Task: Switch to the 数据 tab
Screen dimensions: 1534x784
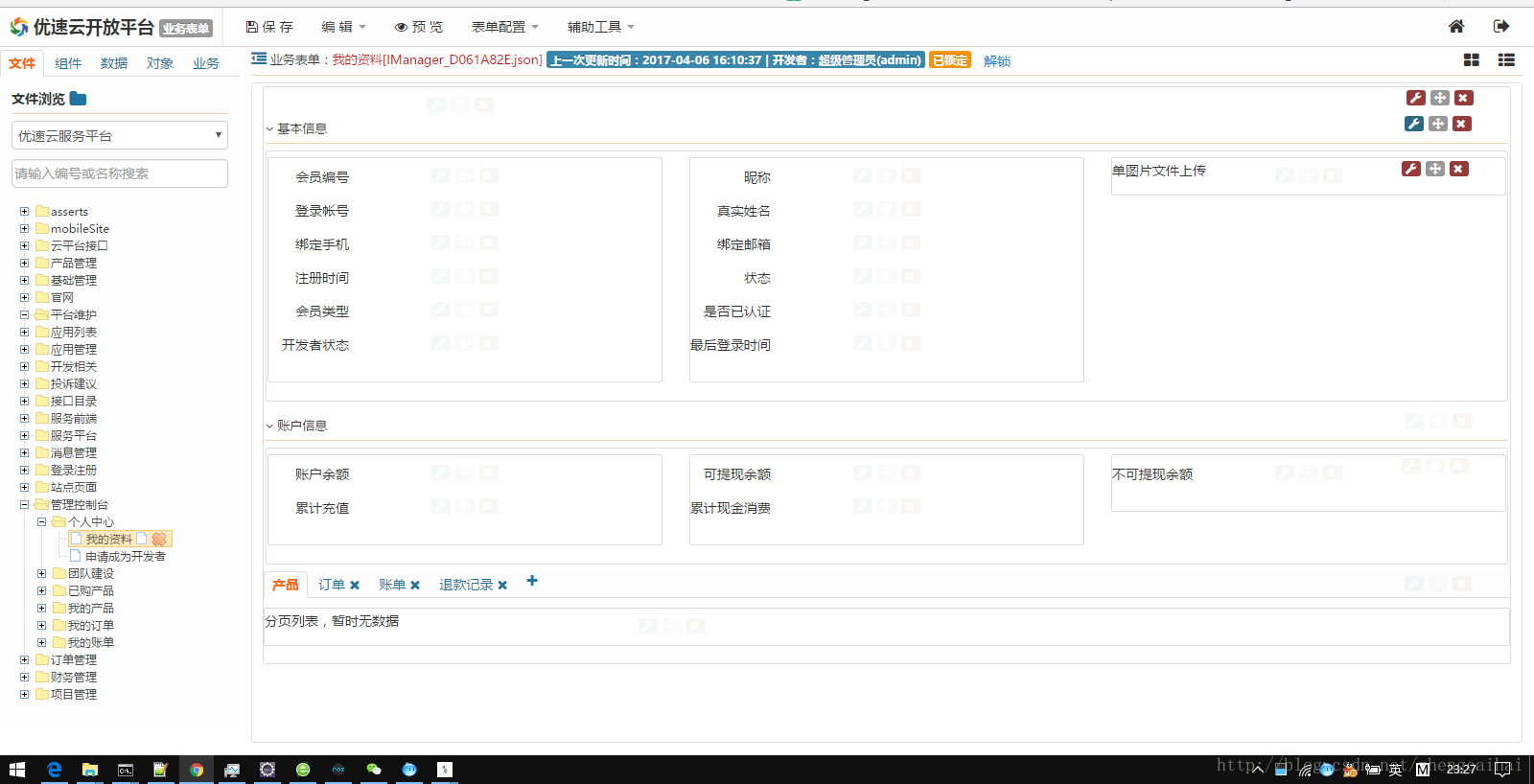Action: pos(114,63)
